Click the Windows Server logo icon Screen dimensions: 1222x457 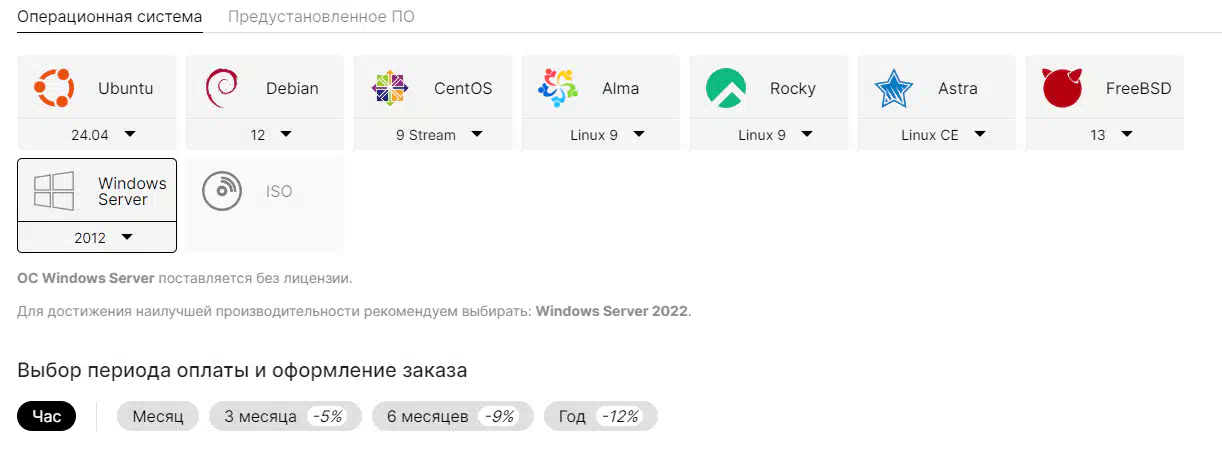click(54, 191)
